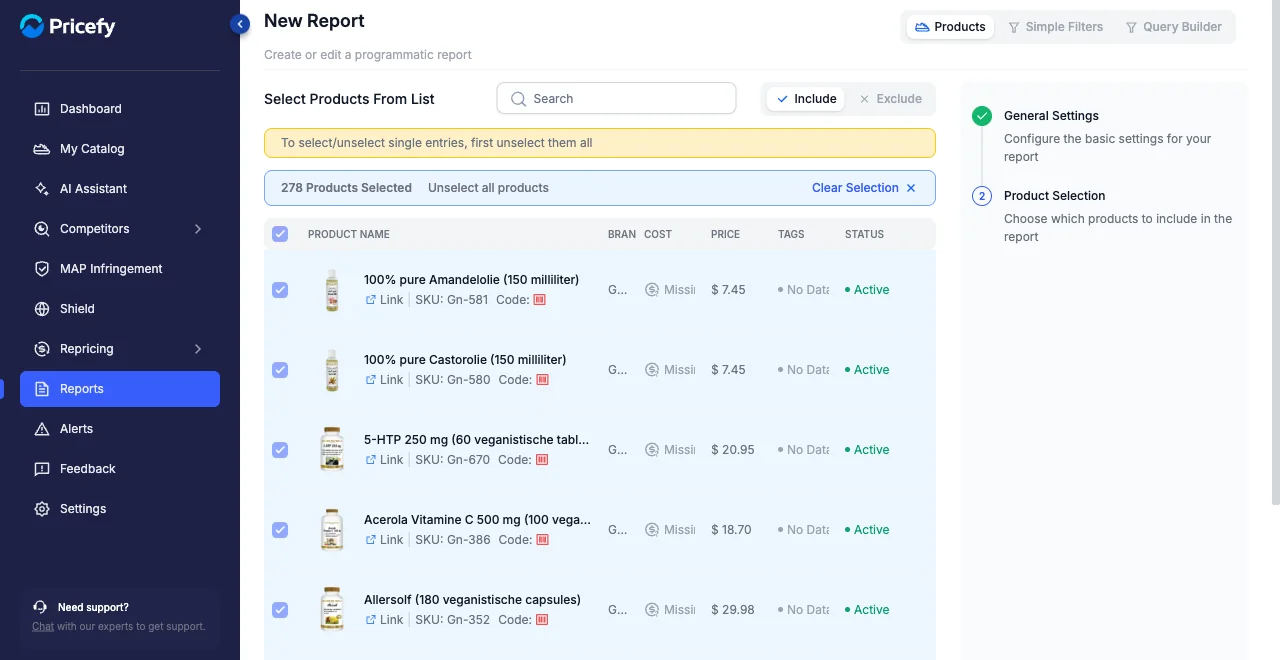Click the General Settings step title
1280x660 pixels.
point(1051,116)
